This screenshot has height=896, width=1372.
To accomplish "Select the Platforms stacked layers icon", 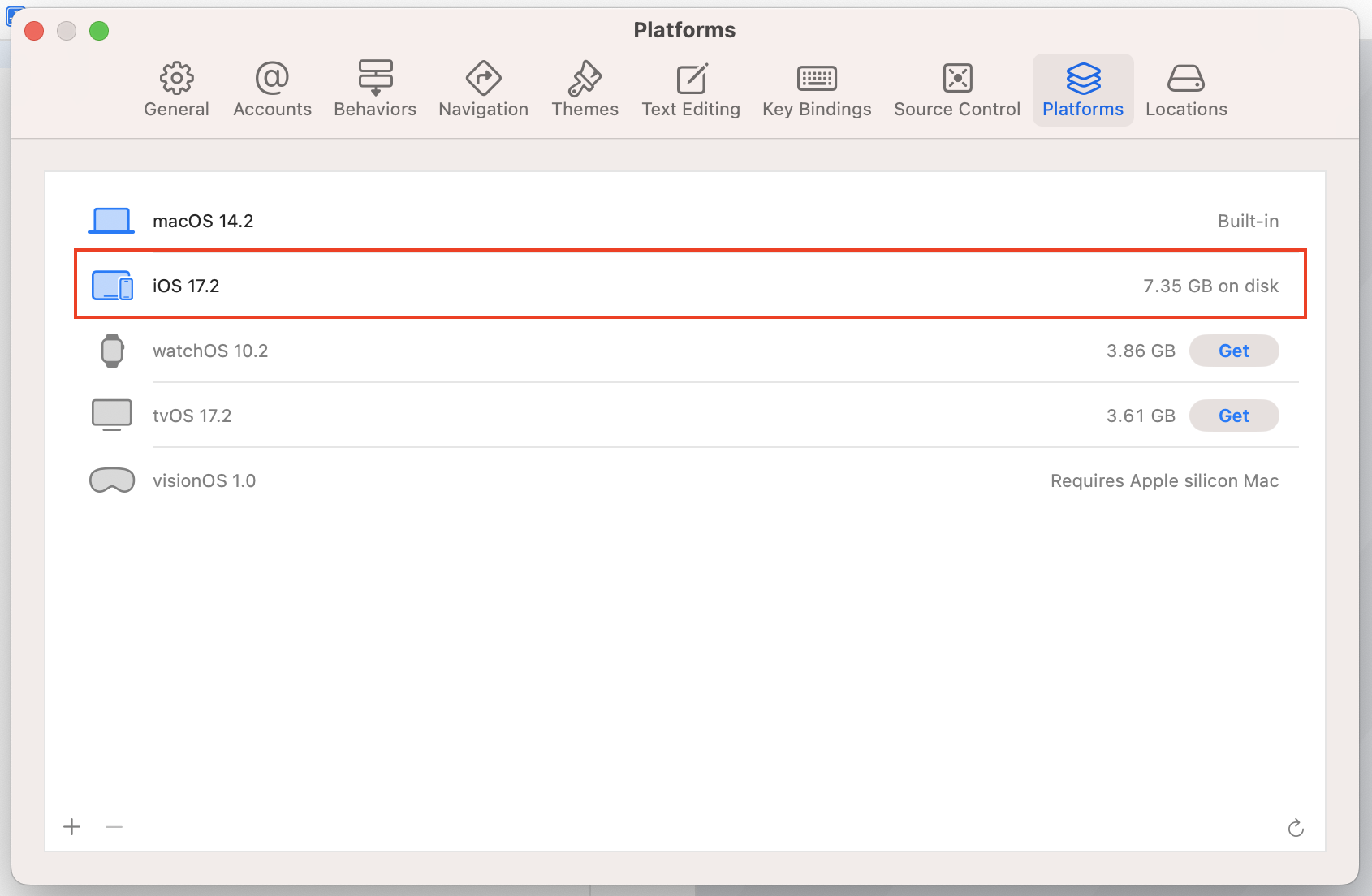I will click(x=1083, y=78).
